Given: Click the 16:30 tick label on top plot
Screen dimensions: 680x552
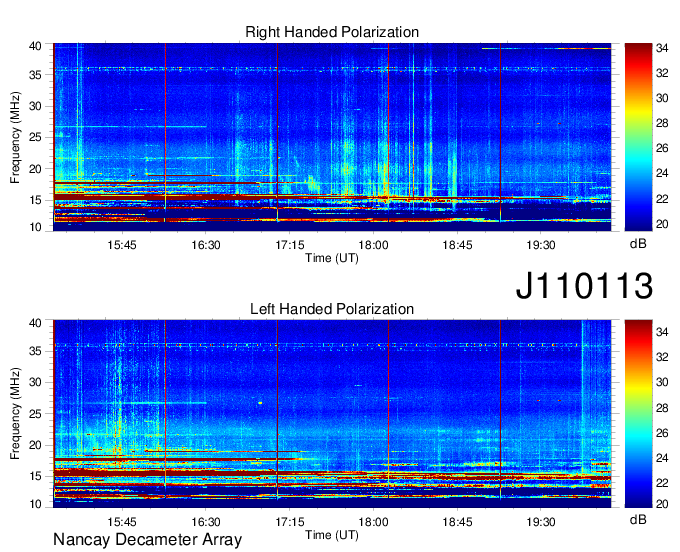Looking at the screenshot, I should tap(206, 245).
